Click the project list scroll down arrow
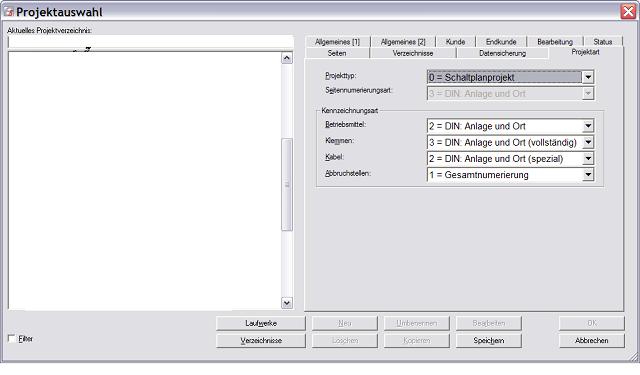Viewport: 640px width, 375px height. coord(287,303)
